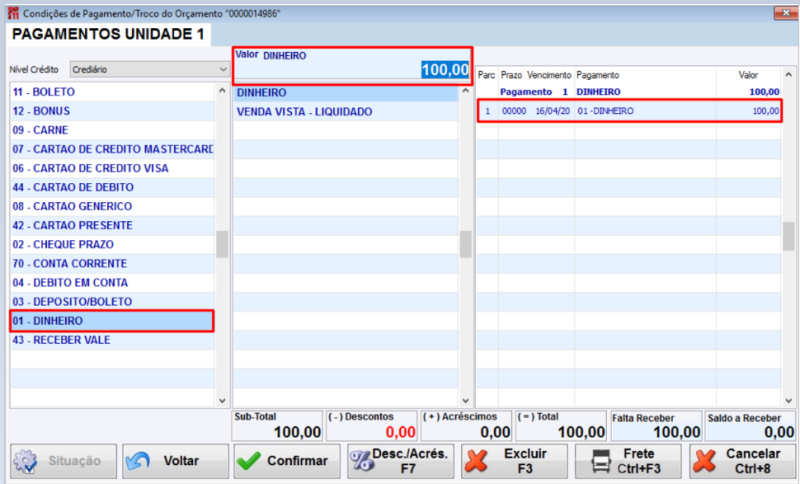Select 02 - CHEQUE PRAZO
This screenshot has height=484, width=800.
(x=112, y=244)
